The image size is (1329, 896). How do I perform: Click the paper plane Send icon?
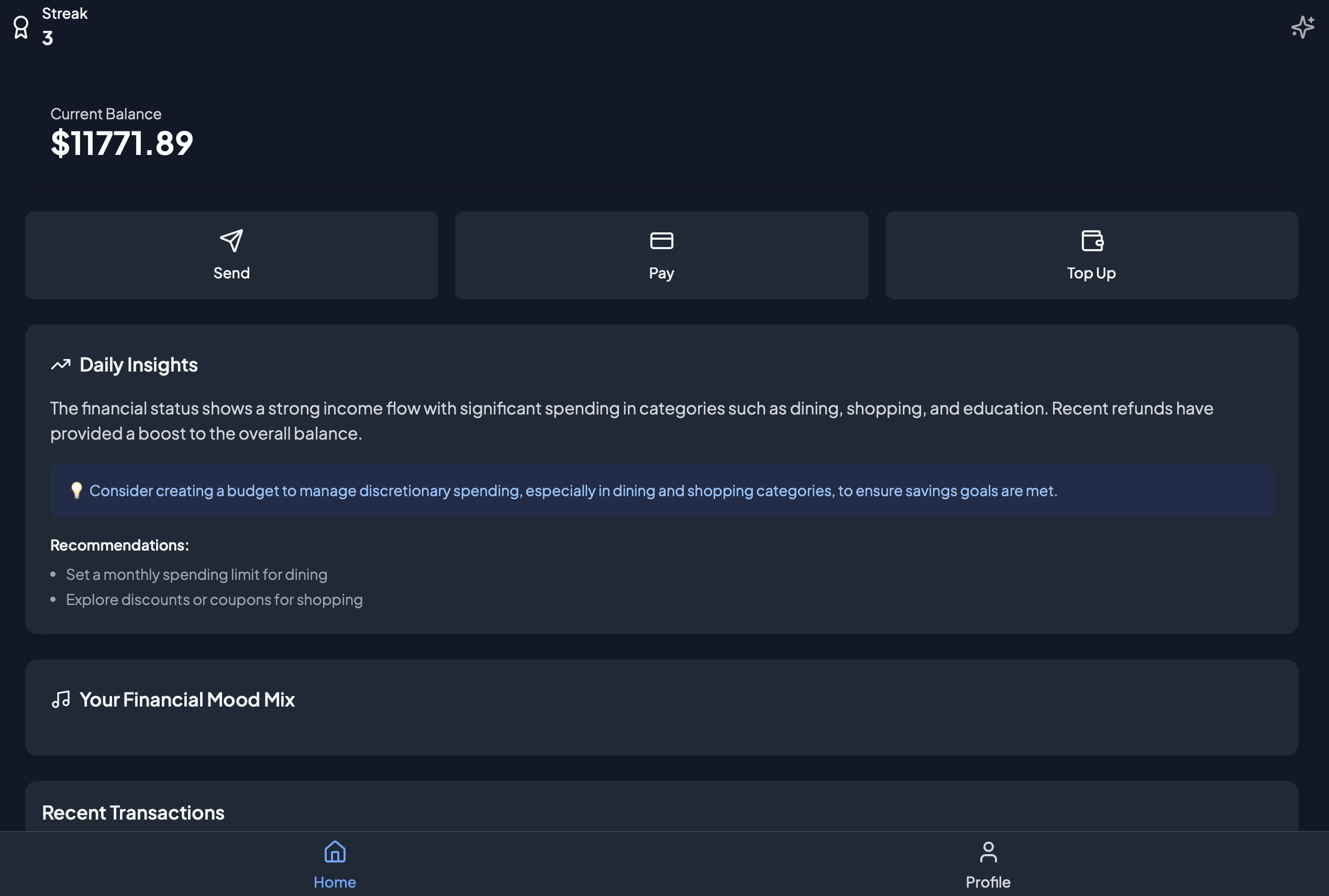231,241
